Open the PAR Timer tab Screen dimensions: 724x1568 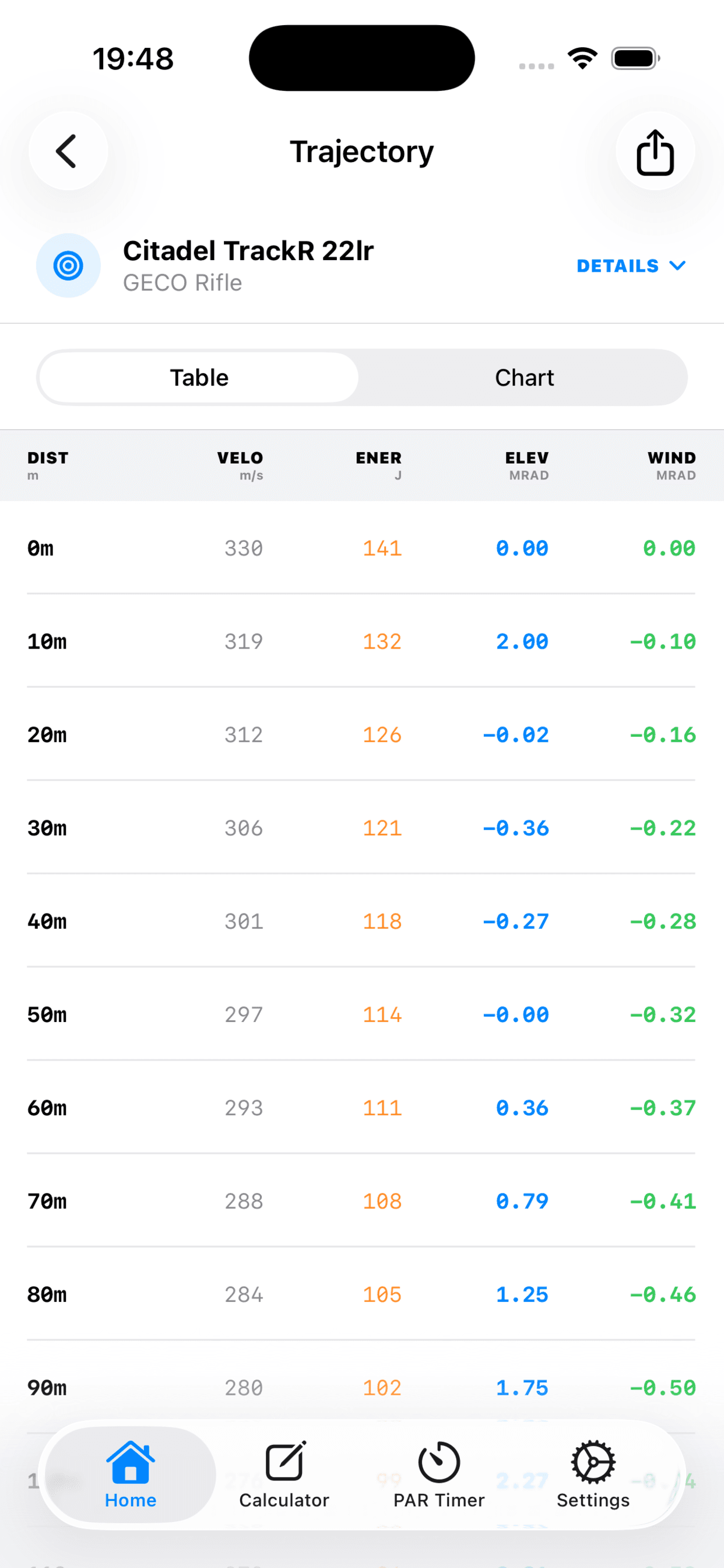click(x=439, y=1473)
